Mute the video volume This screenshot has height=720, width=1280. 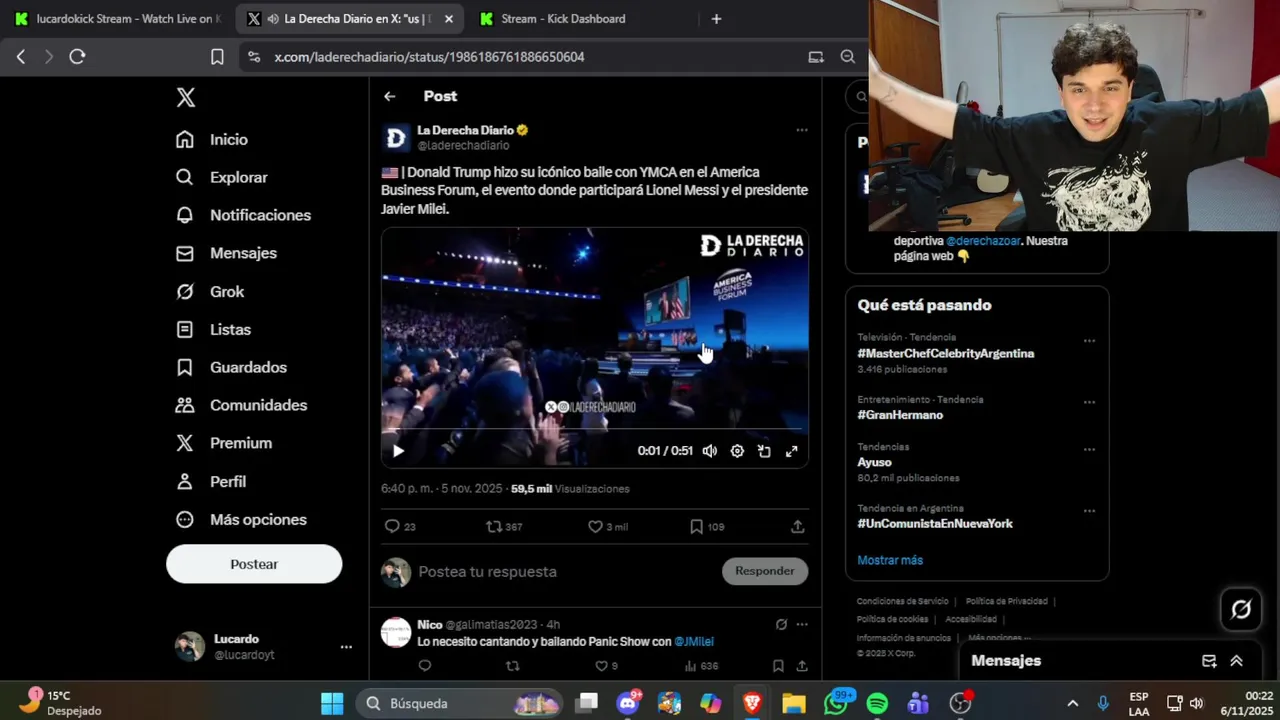pyautogui.click(x=710, y=451)
